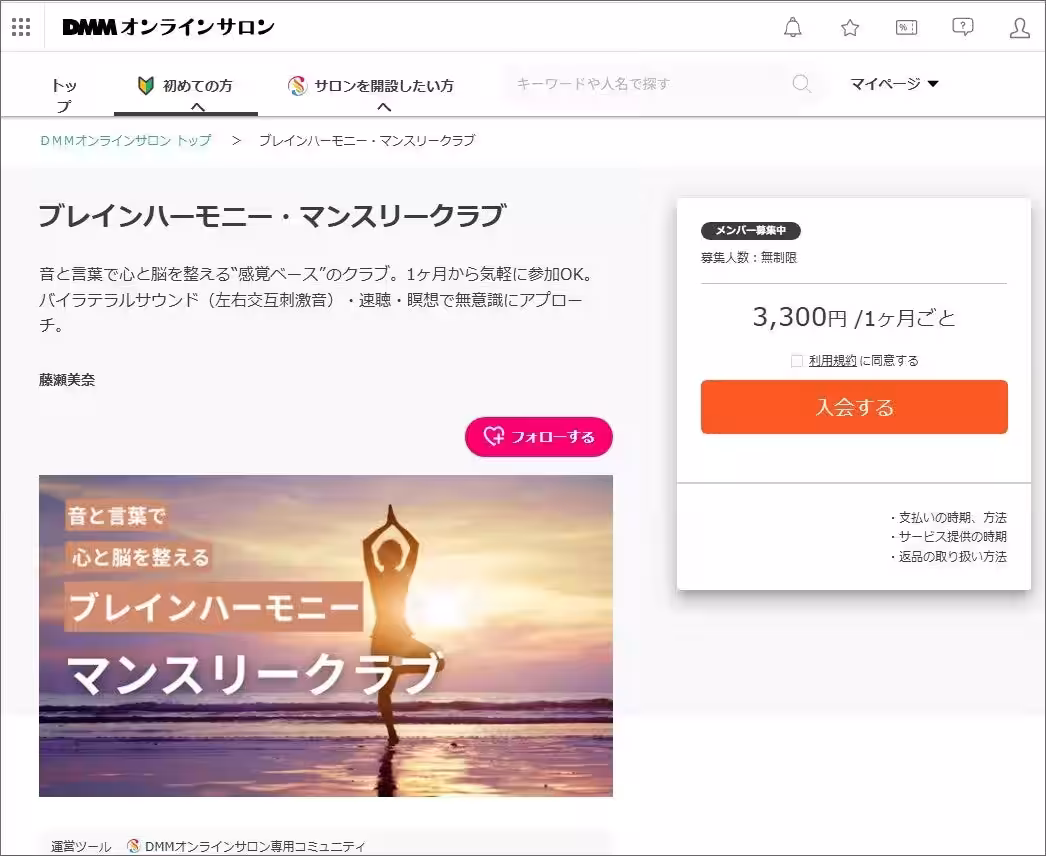Go to DMMオンラインサロン トップ breadcrumb
The height and width of the screenshot is (856, 1046).
pos(126,141)
